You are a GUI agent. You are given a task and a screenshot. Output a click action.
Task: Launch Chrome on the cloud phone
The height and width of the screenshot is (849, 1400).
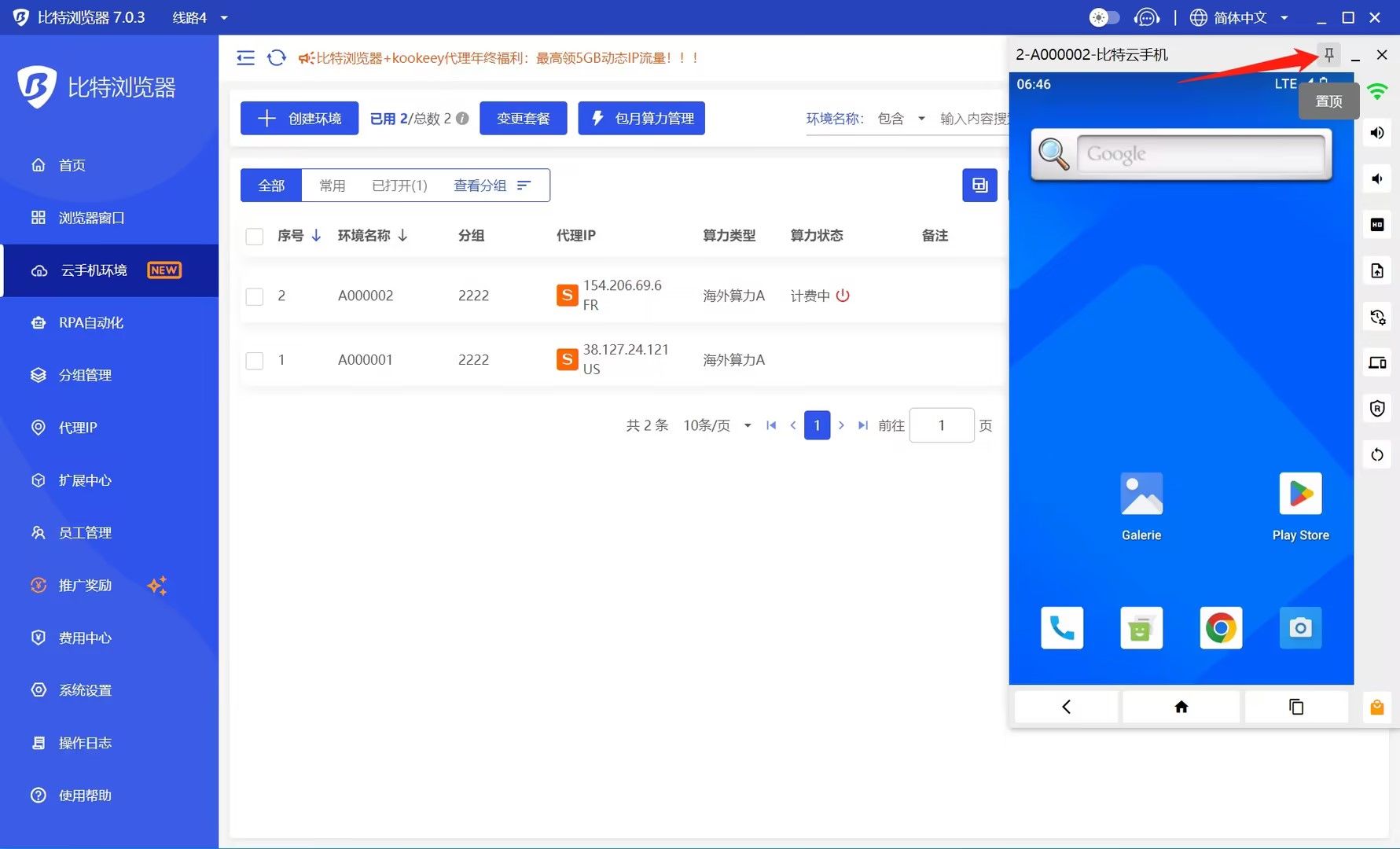coord(1221,627)
